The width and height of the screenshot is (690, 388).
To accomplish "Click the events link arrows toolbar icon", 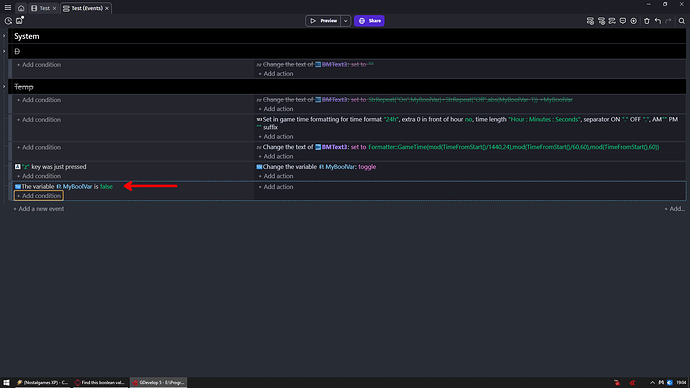I will tap(612, 21).
